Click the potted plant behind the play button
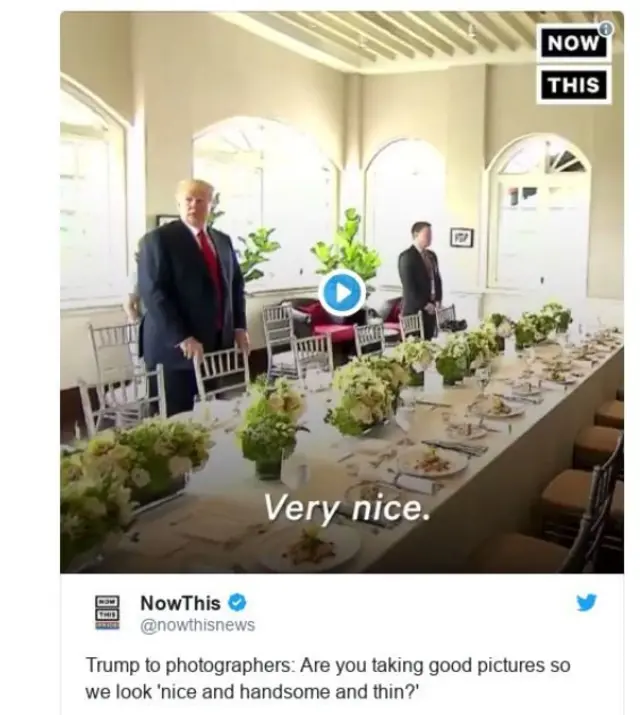 pos(345,243)
